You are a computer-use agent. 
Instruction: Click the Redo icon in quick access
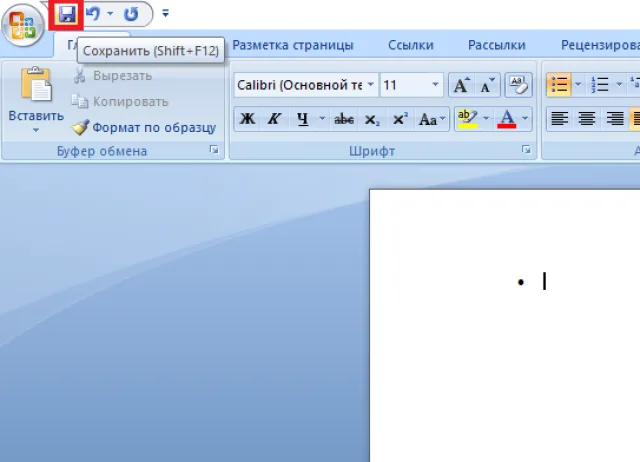point(131,14)
